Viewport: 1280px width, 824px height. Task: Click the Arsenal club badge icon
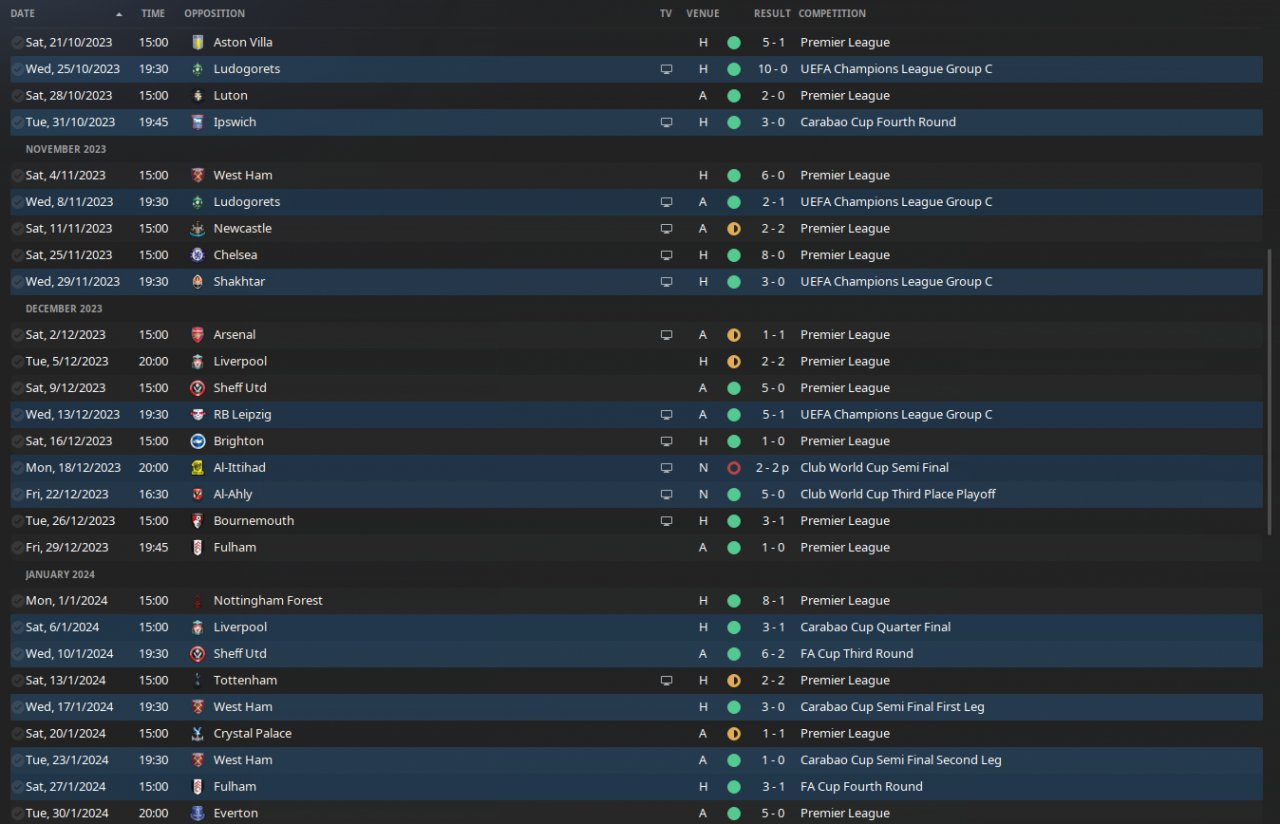[197, 335]
